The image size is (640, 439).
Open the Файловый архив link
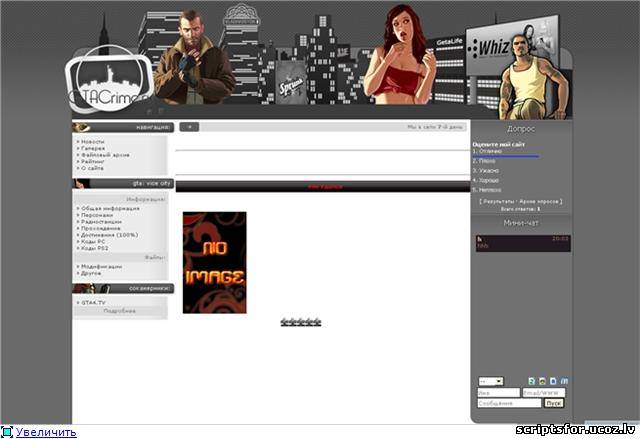(x=105, y=155)
